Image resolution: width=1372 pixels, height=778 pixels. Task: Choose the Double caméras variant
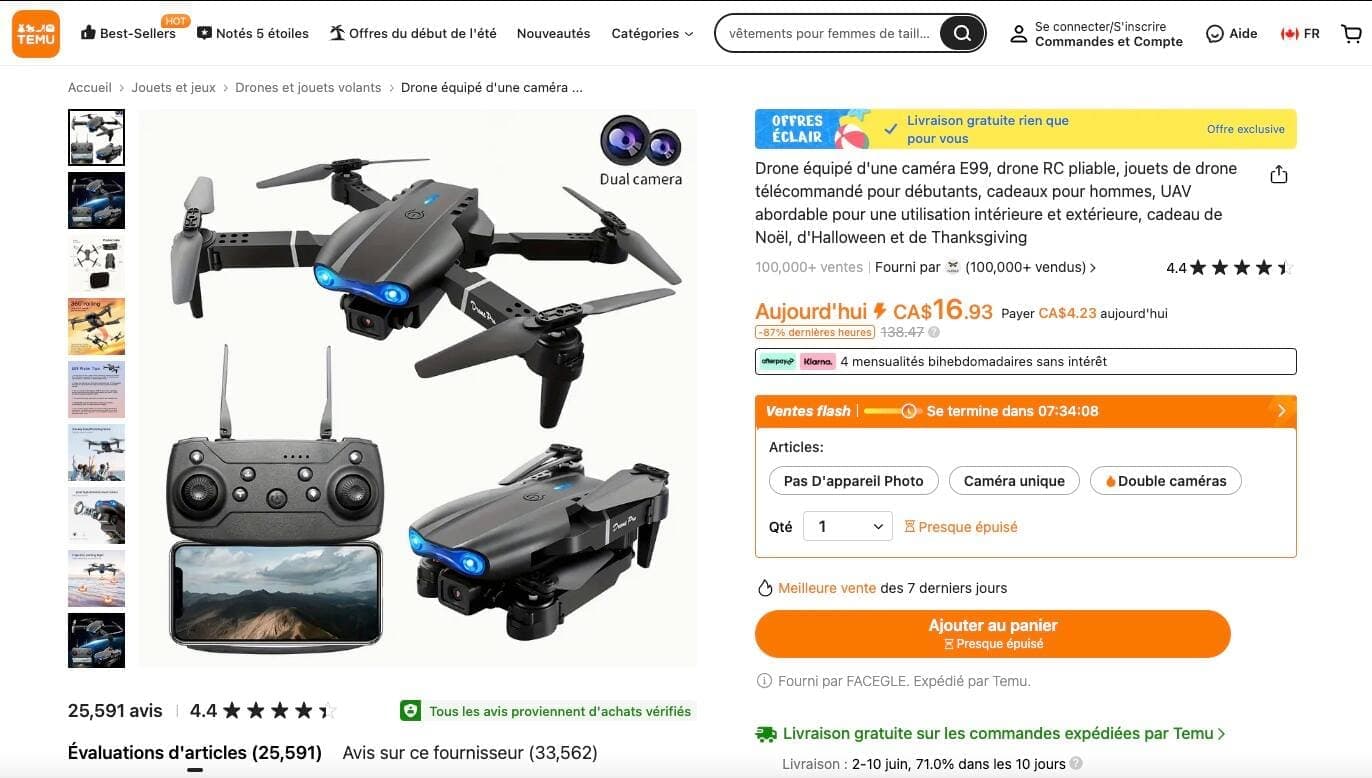click(1165, 481)
